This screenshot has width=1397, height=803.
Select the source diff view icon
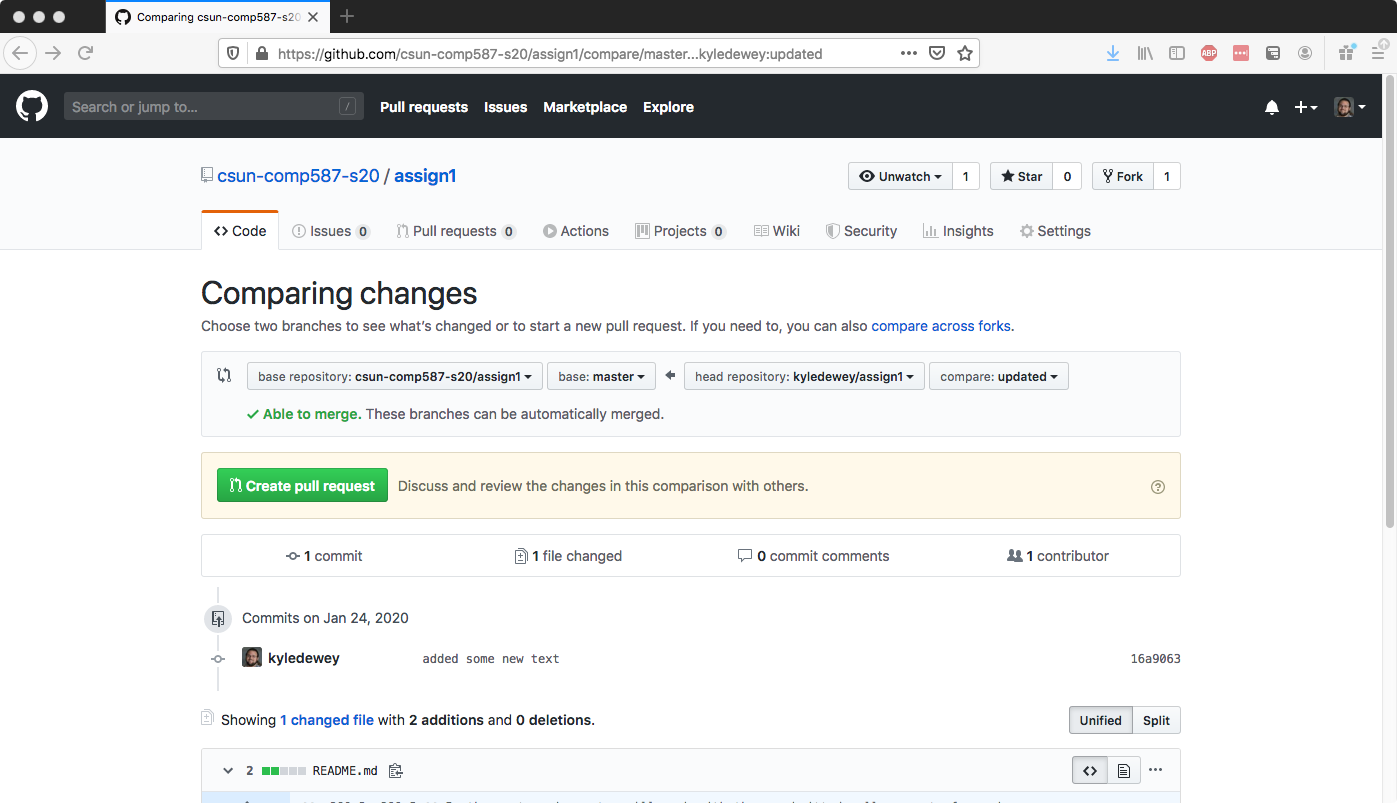[1090, 771]
